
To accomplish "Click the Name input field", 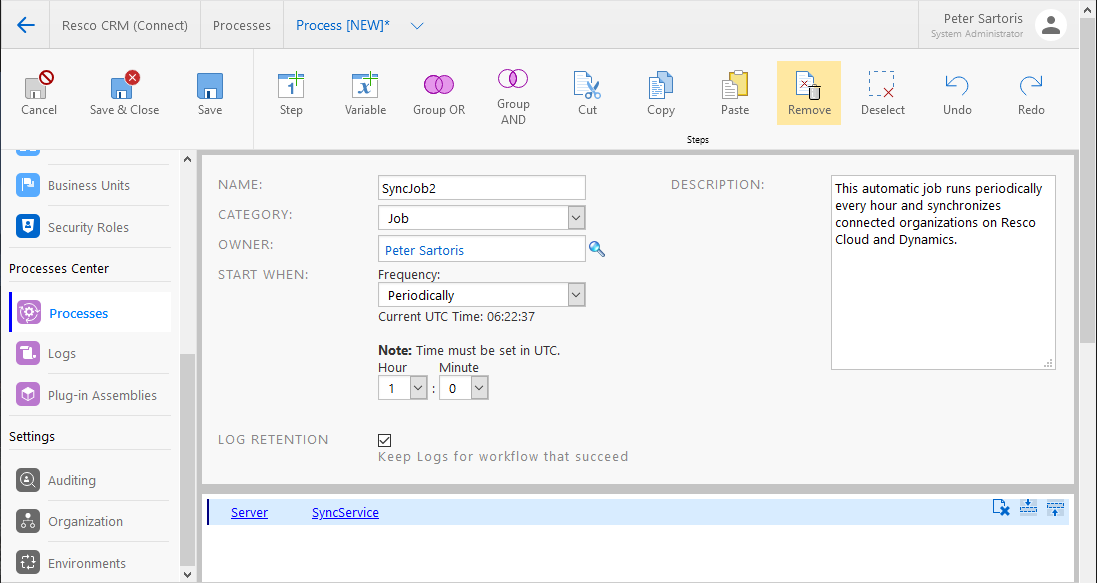I will point(481,188).
